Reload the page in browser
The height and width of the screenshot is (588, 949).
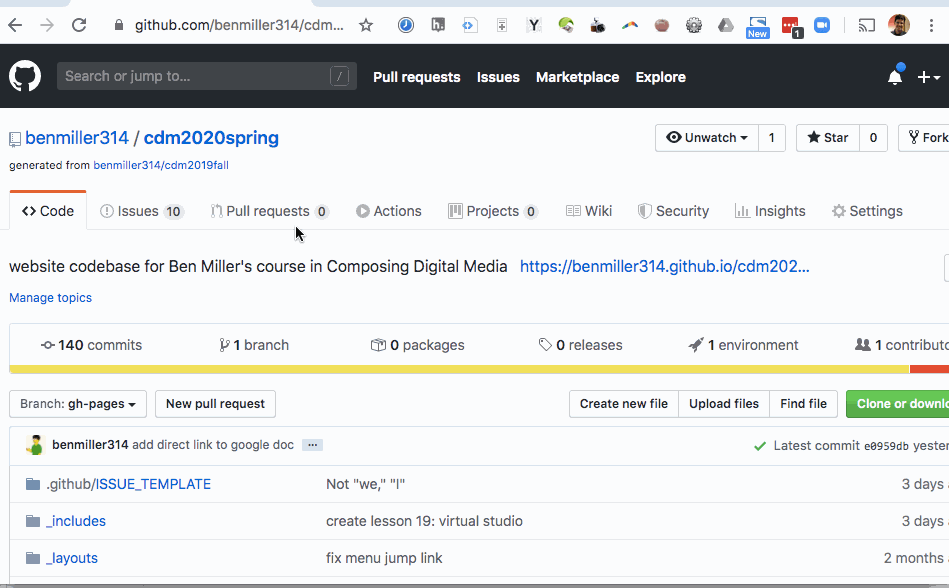[x=79, y=25]
